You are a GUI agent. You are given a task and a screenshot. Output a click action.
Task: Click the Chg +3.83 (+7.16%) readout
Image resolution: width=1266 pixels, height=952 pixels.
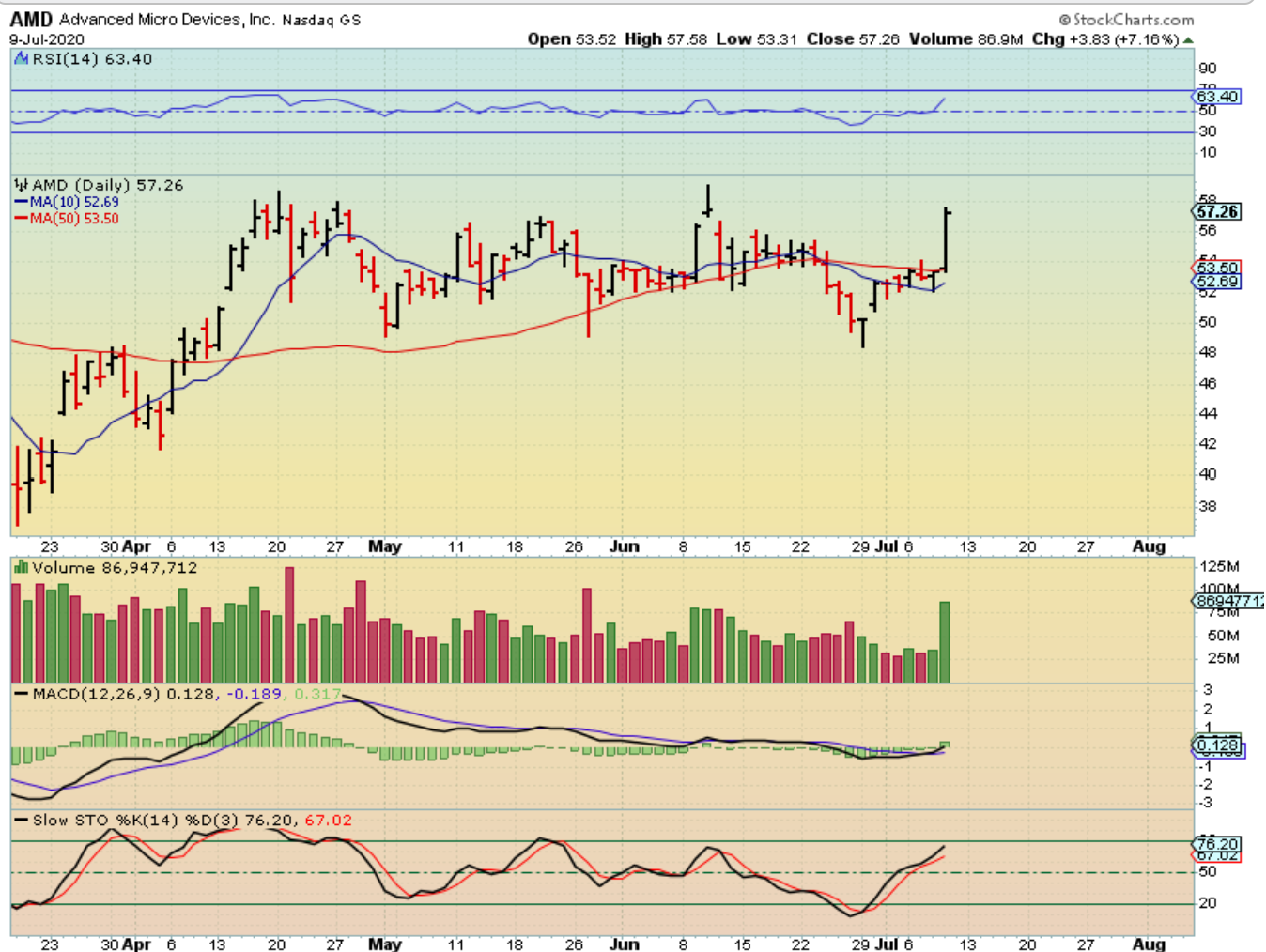[x=1104, y=39]
